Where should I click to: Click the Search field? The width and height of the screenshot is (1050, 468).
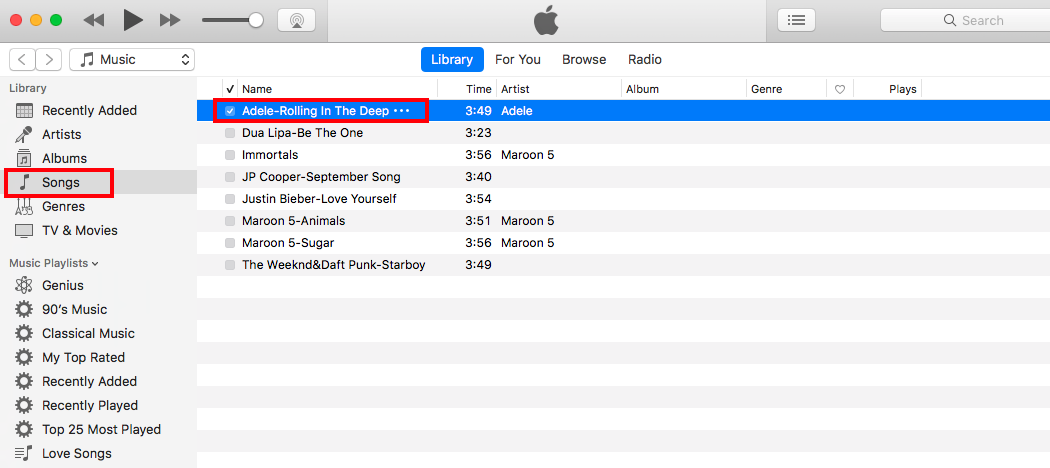(965, 20)
